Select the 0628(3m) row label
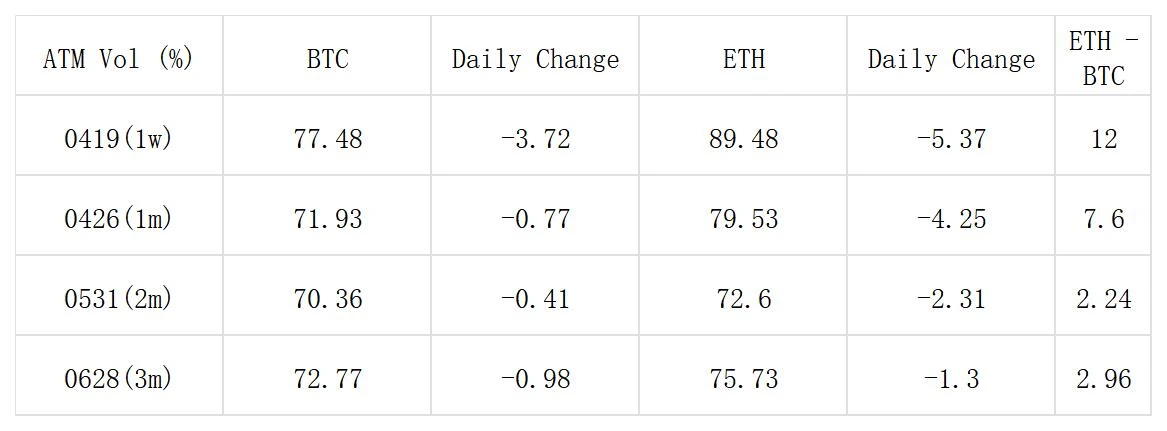The width and height of the screenshot is (1167, 431). [118, 379]
